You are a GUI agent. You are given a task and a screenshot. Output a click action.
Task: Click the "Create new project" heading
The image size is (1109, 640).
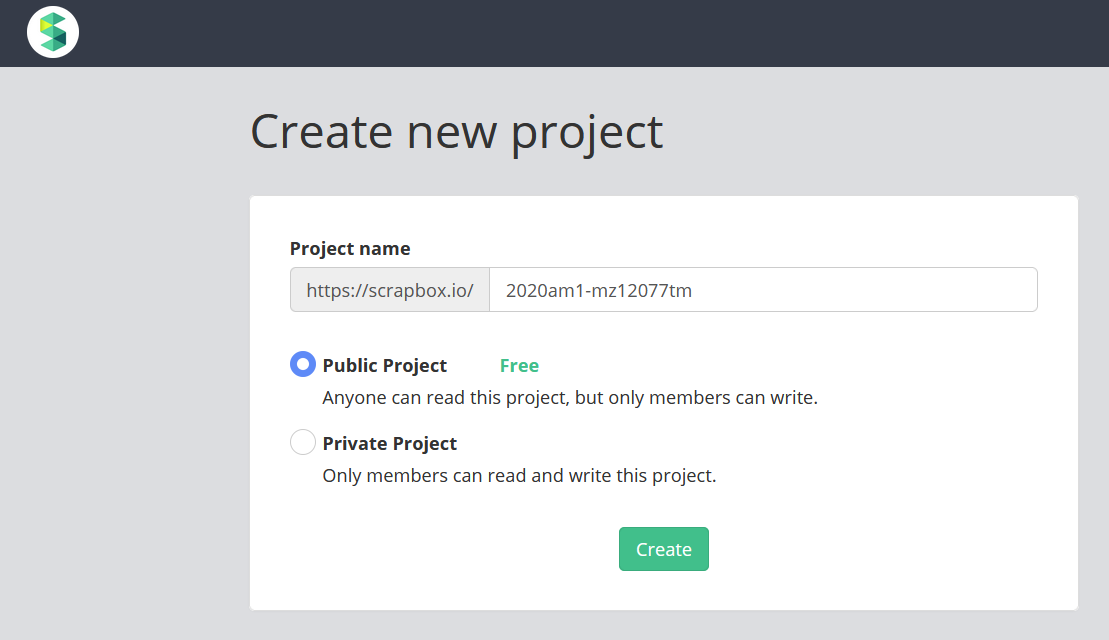tap(456, 132)
